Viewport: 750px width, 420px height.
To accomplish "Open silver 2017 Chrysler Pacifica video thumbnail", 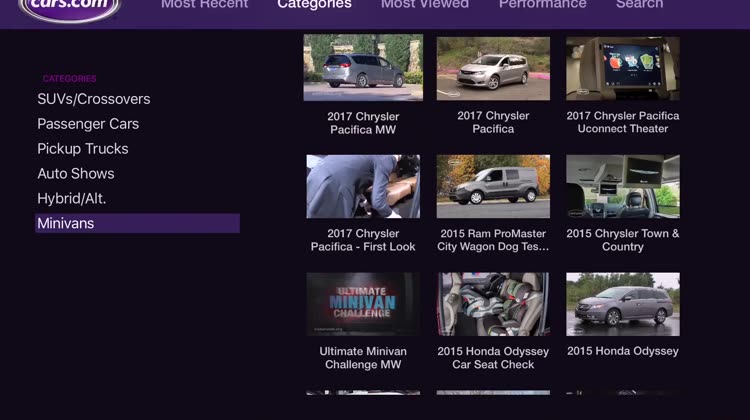I will point(493,69).
